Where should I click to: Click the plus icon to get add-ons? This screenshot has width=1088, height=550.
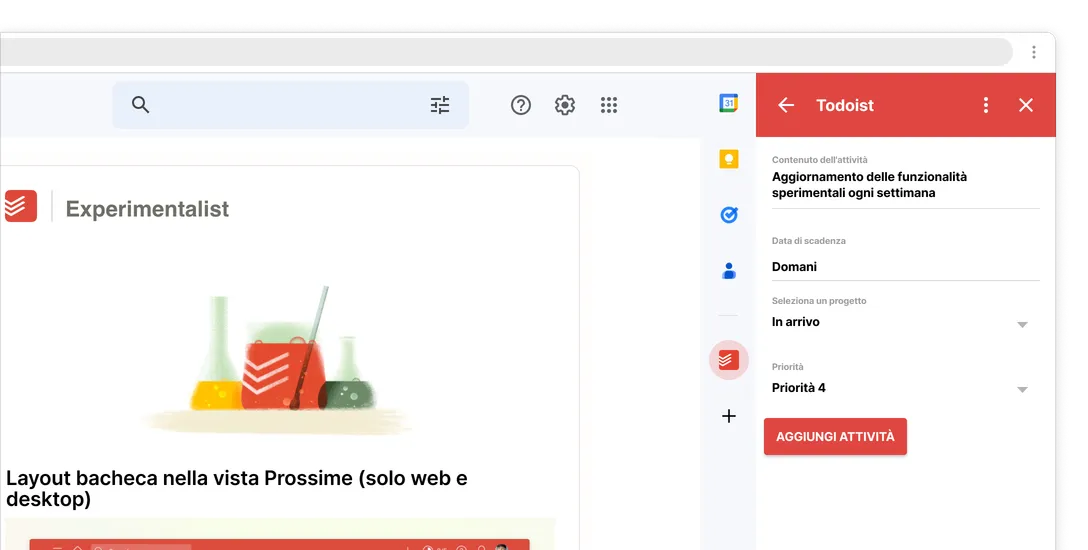click(729, 416)
